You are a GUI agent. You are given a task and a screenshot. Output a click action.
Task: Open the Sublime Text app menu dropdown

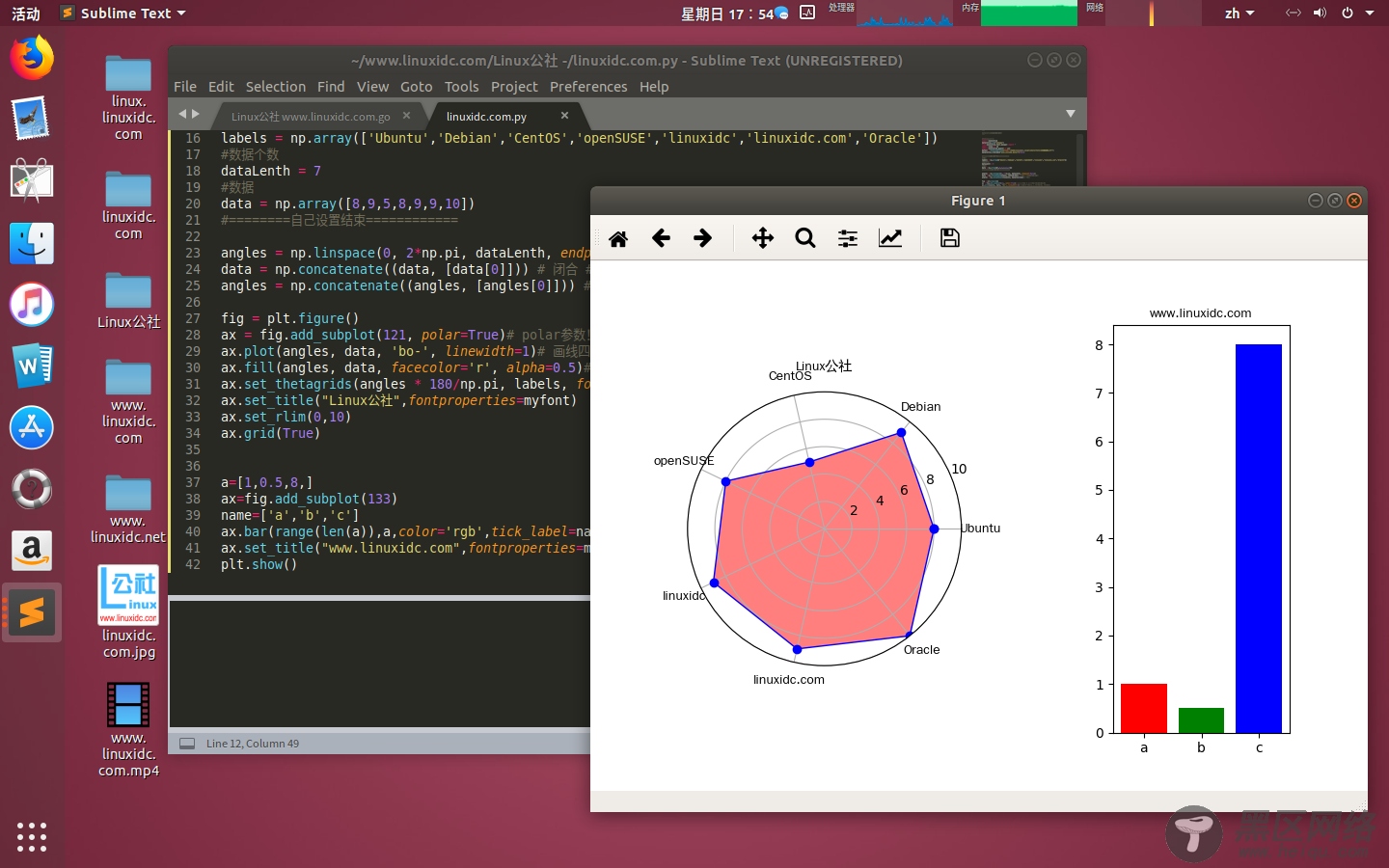[x=123, y=14]
